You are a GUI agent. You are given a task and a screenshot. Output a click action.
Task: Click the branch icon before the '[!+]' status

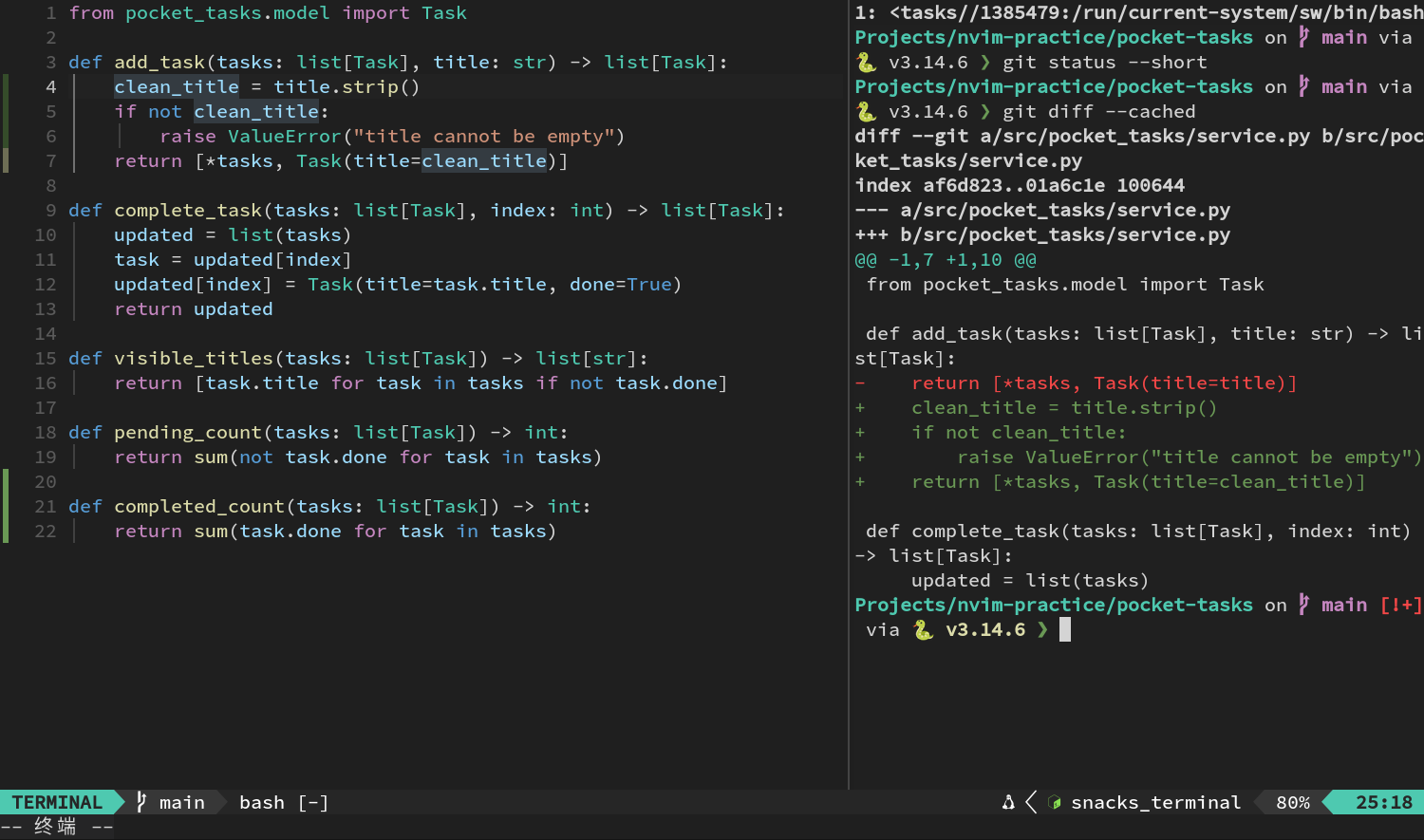pos(1304,606)
